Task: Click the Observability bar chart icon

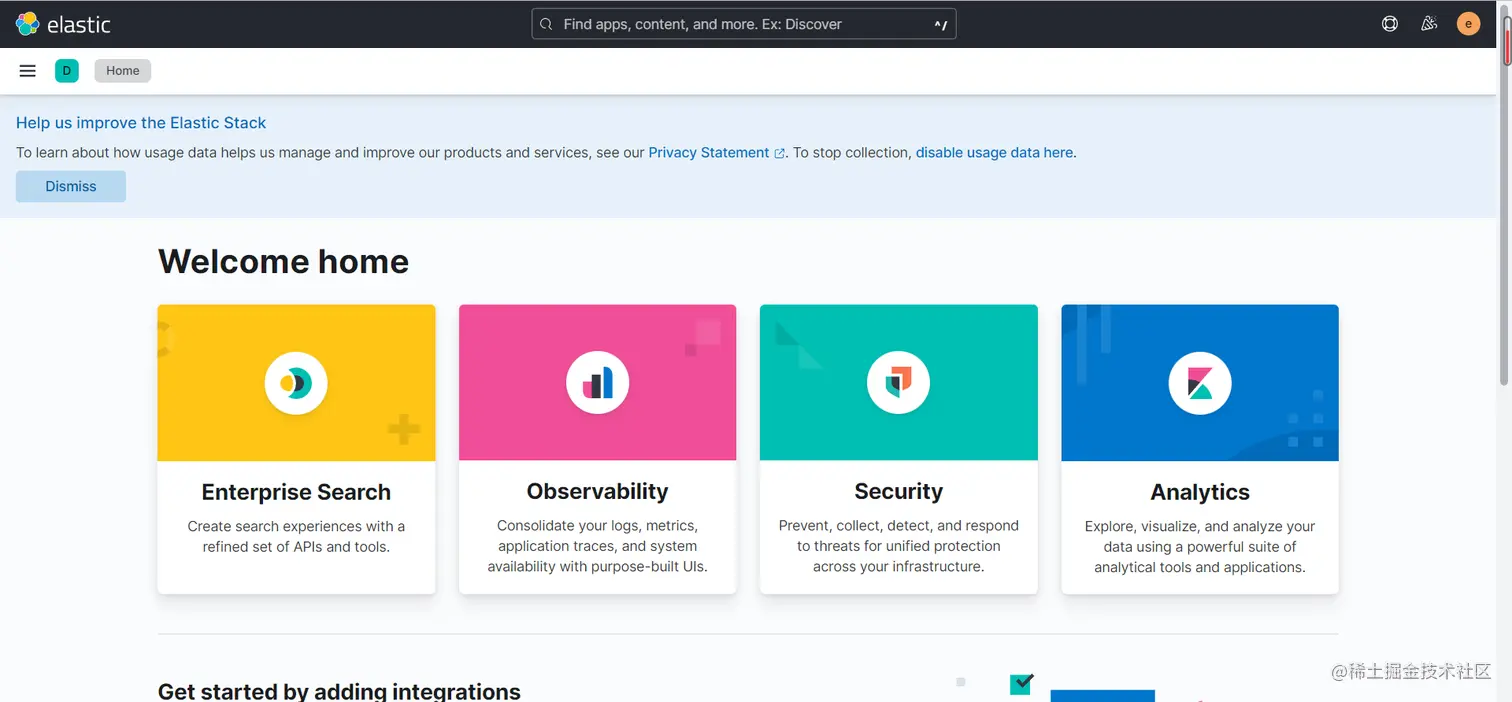Action: tap(597, 383)
